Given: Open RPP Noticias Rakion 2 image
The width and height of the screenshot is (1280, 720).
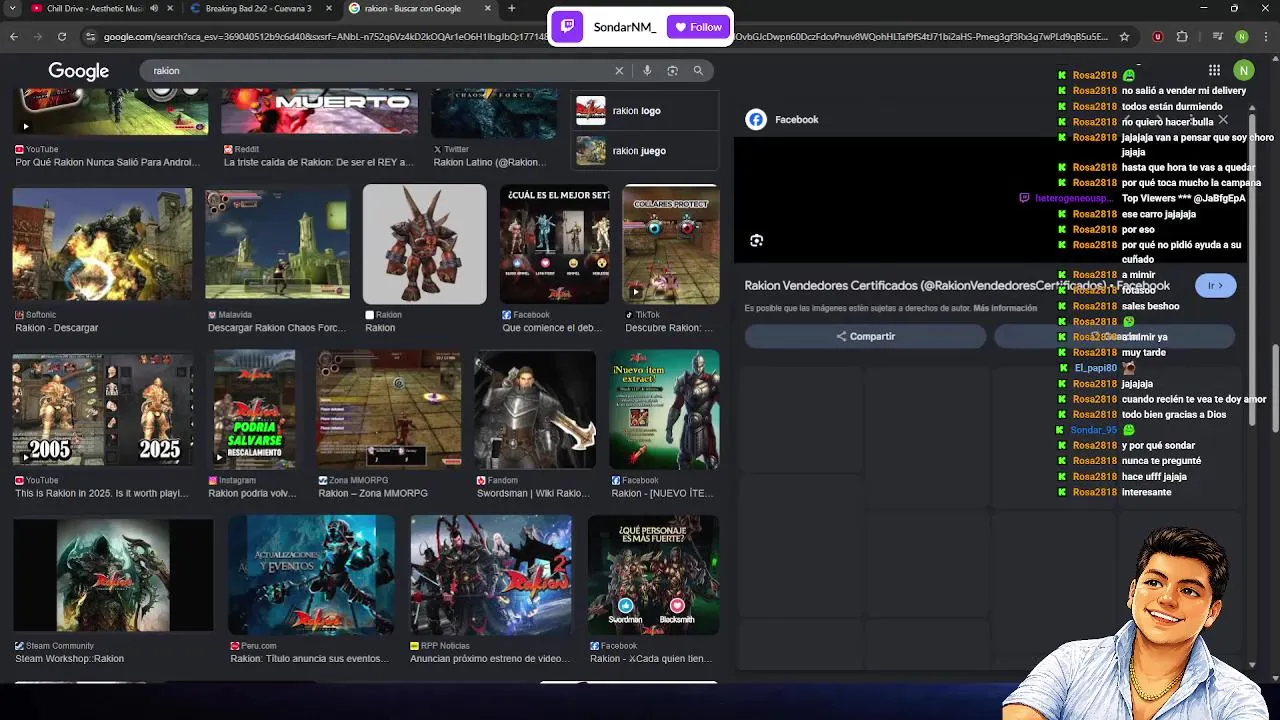Looking at the screenshot, I should click(490, 575).
